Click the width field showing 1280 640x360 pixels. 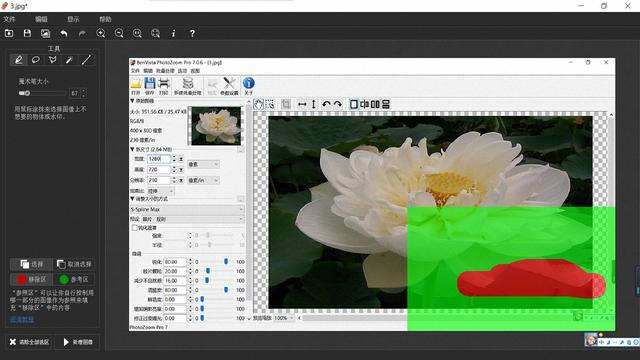click(x=158, y=159)
